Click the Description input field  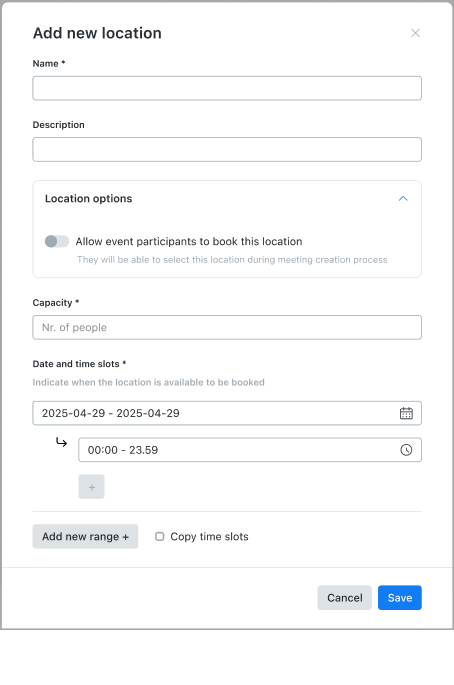227,149
